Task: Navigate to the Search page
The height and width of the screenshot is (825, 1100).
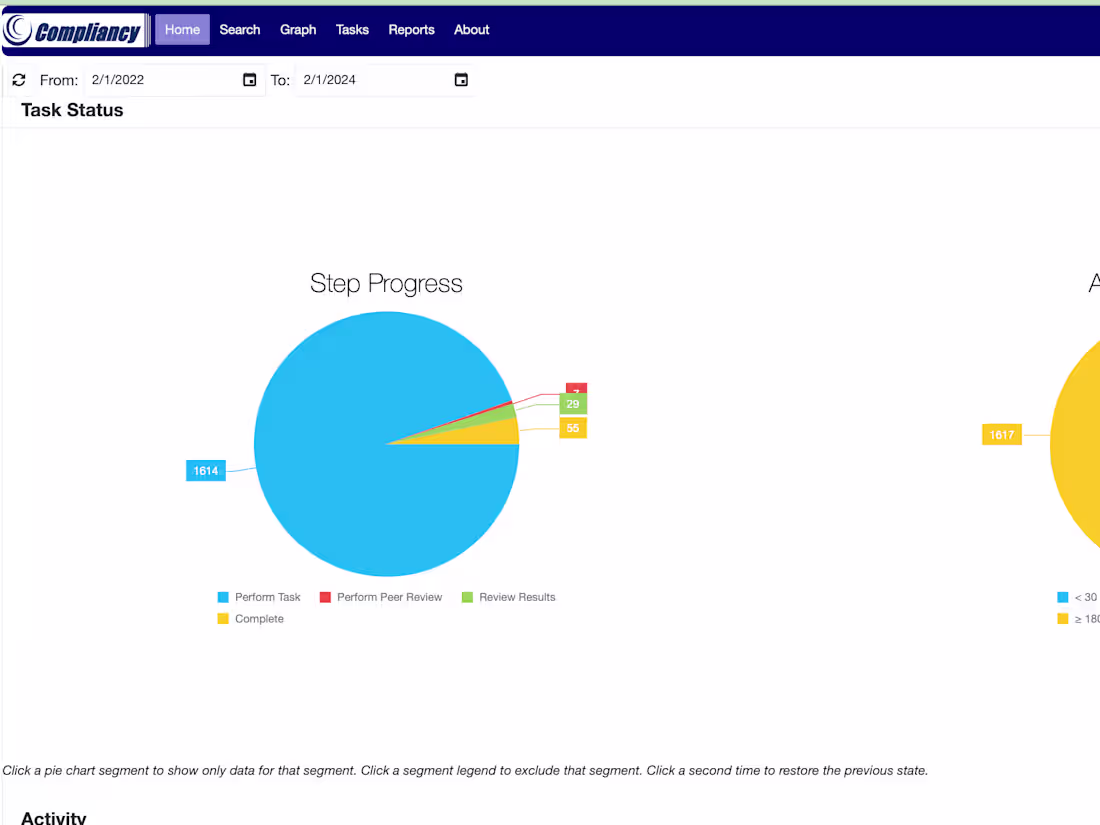Action: coord(239,30)
